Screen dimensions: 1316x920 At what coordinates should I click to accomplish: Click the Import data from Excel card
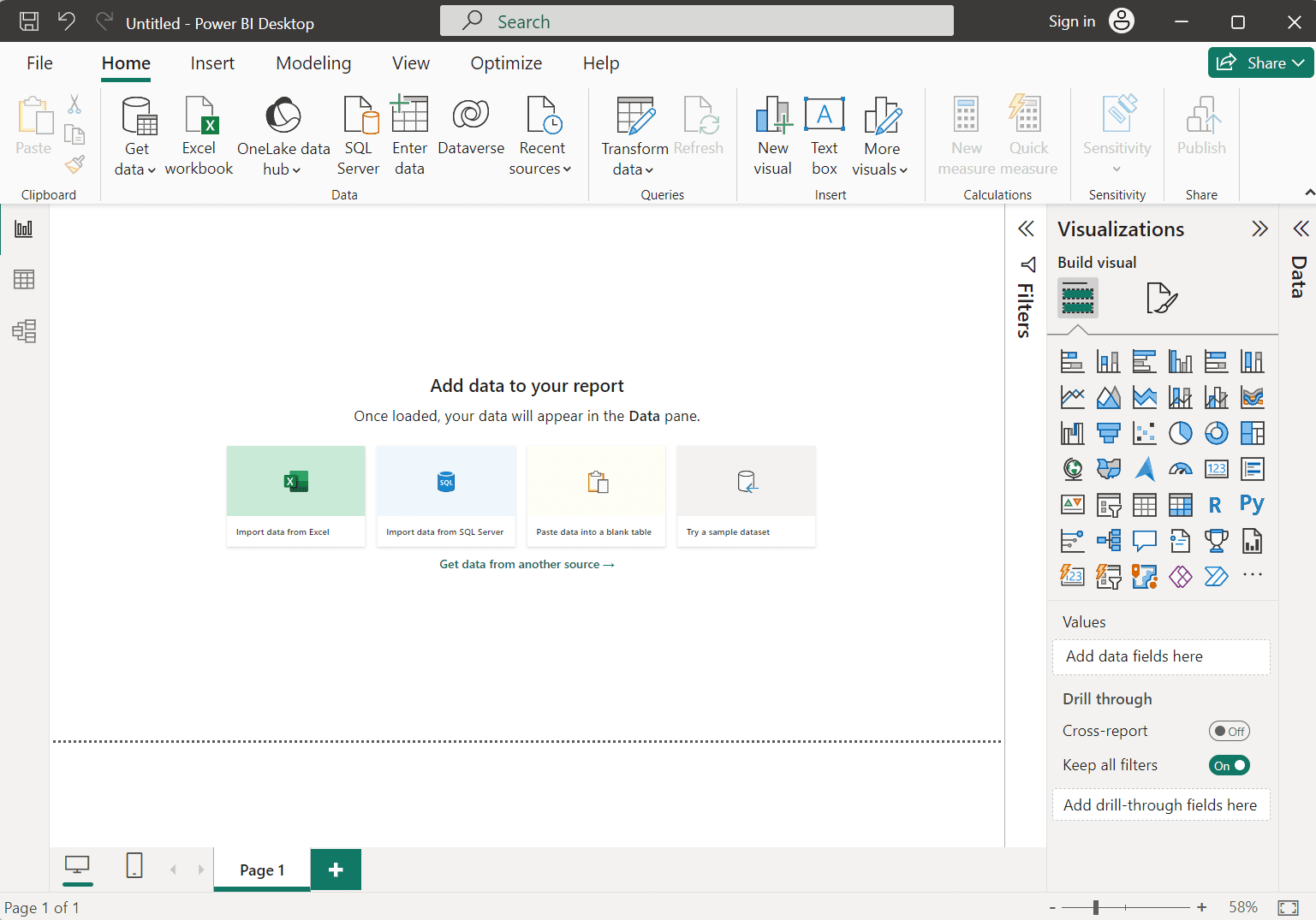tap(296, 496)
